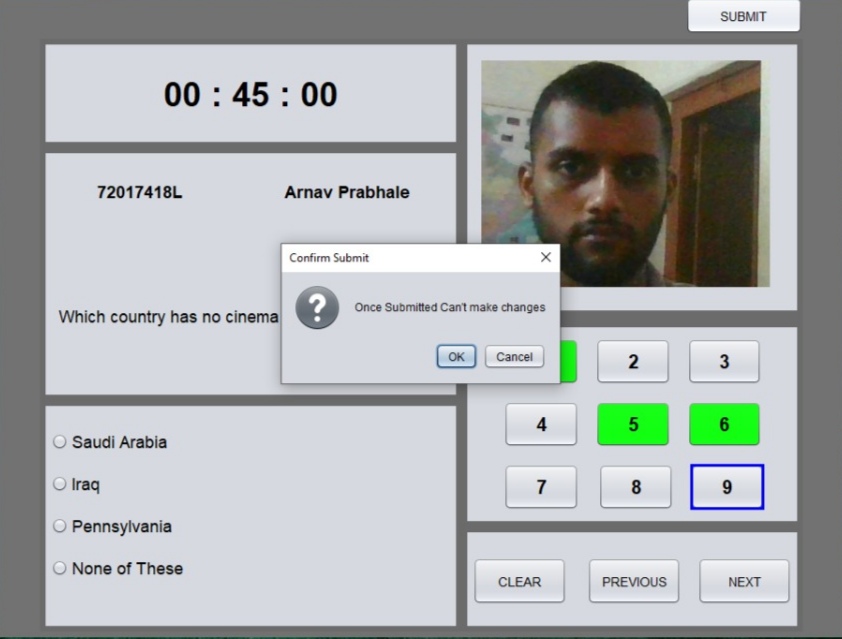This screenshot has width=842, height=639.
Task: Click OK to confirm submission
Action: tap(455, 356)
